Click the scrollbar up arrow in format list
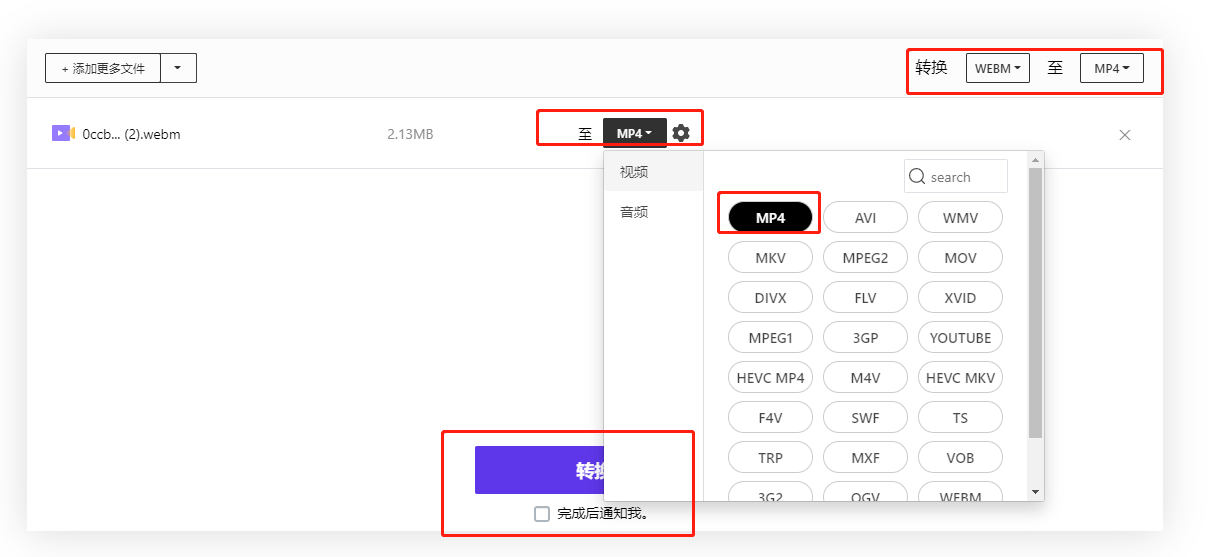The width and height of the screenshot is (1224, 557). (1035, 159)
